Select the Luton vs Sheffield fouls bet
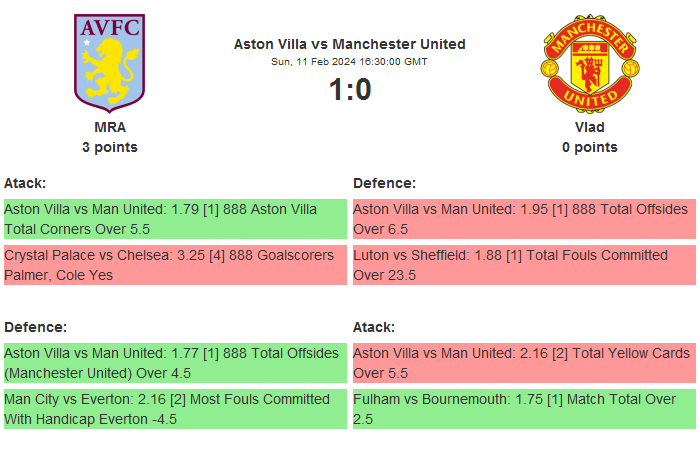This screenshot has width=700, height=460. pos(524,265)
